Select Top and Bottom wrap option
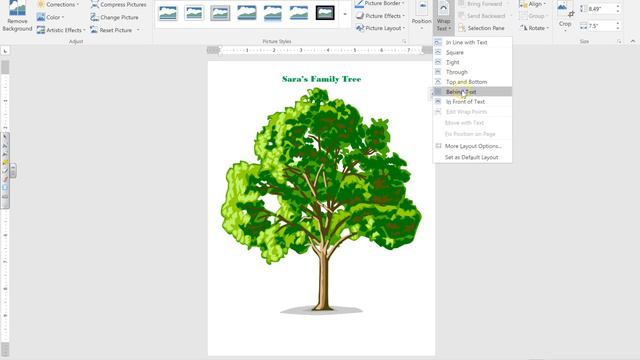 [x=472, y=82]
